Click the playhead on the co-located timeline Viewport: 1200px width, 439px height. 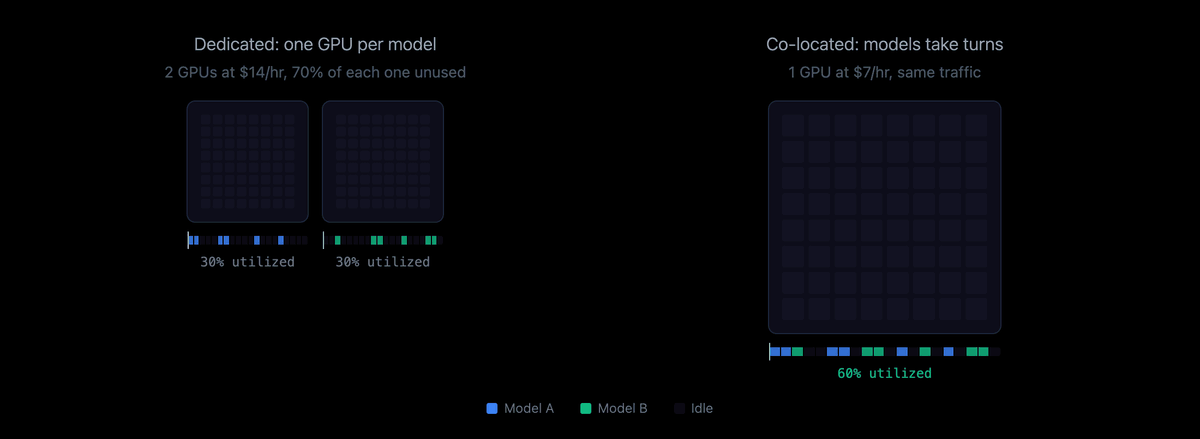pyautogui.click(x=769, y=352)
